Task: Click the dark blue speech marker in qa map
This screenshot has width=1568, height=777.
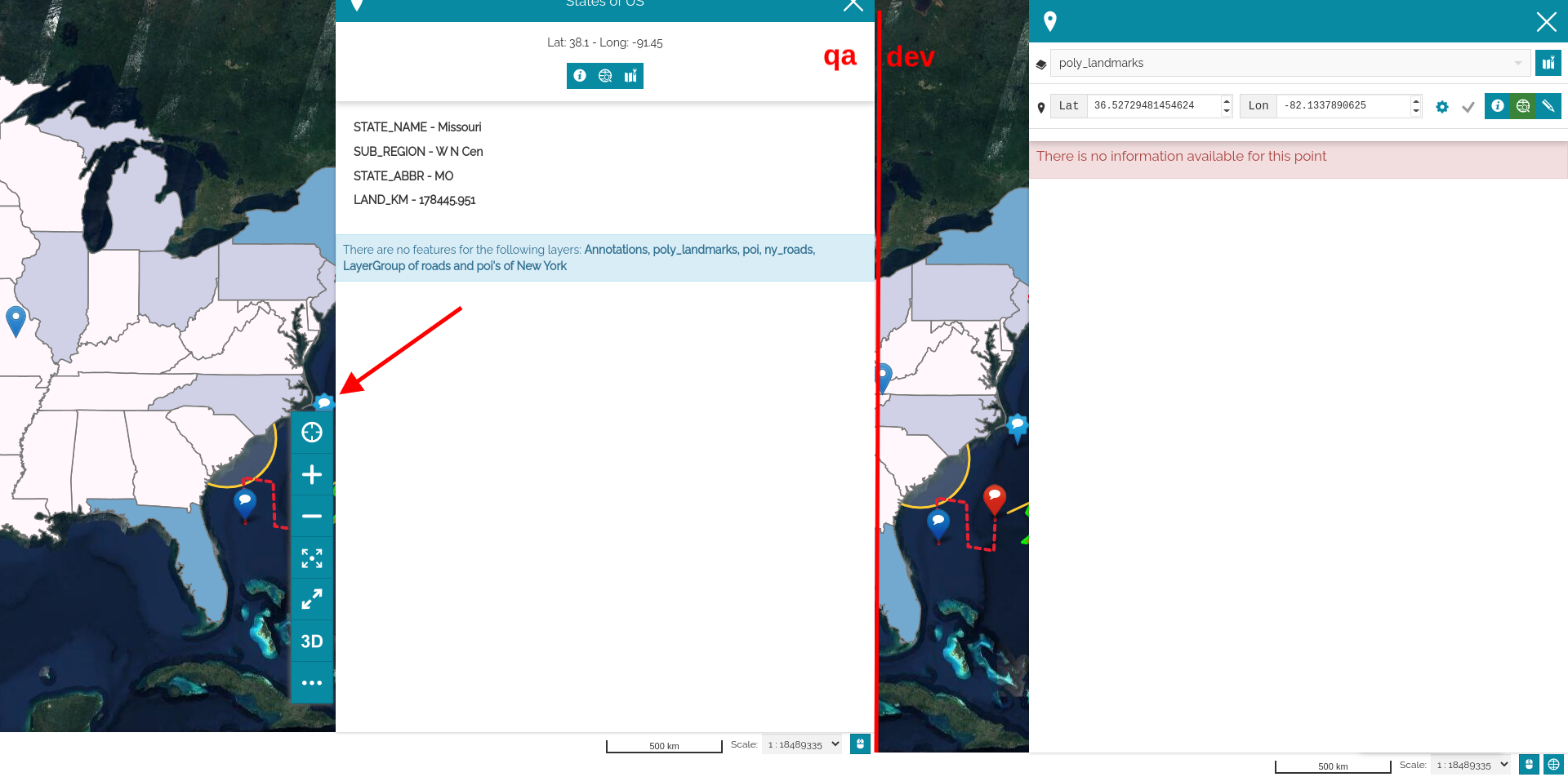Action: [x=245, y=504]
